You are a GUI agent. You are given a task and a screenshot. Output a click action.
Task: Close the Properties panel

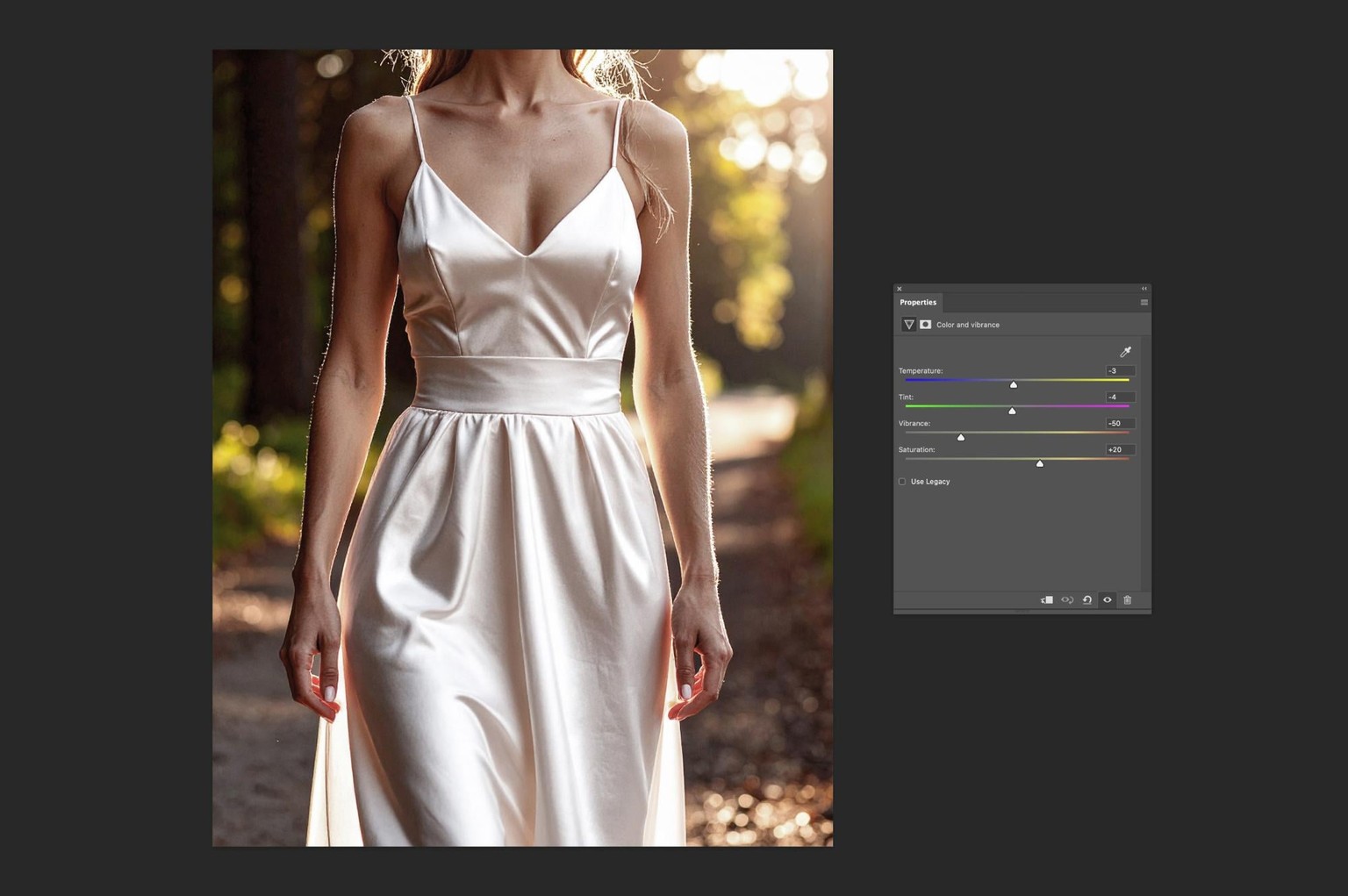point(899,289)
